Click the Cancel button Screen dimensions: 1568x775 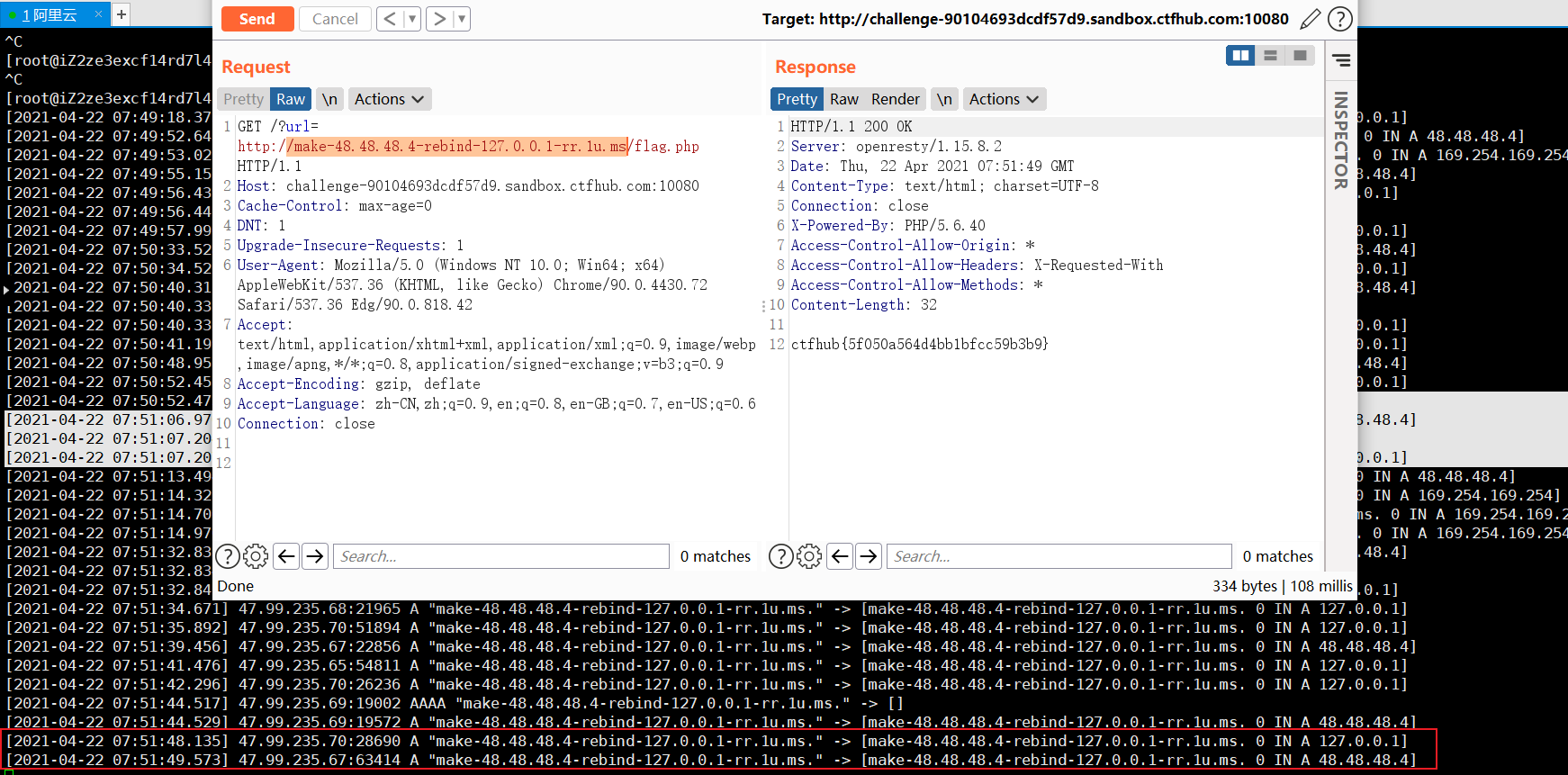[335, 19]
